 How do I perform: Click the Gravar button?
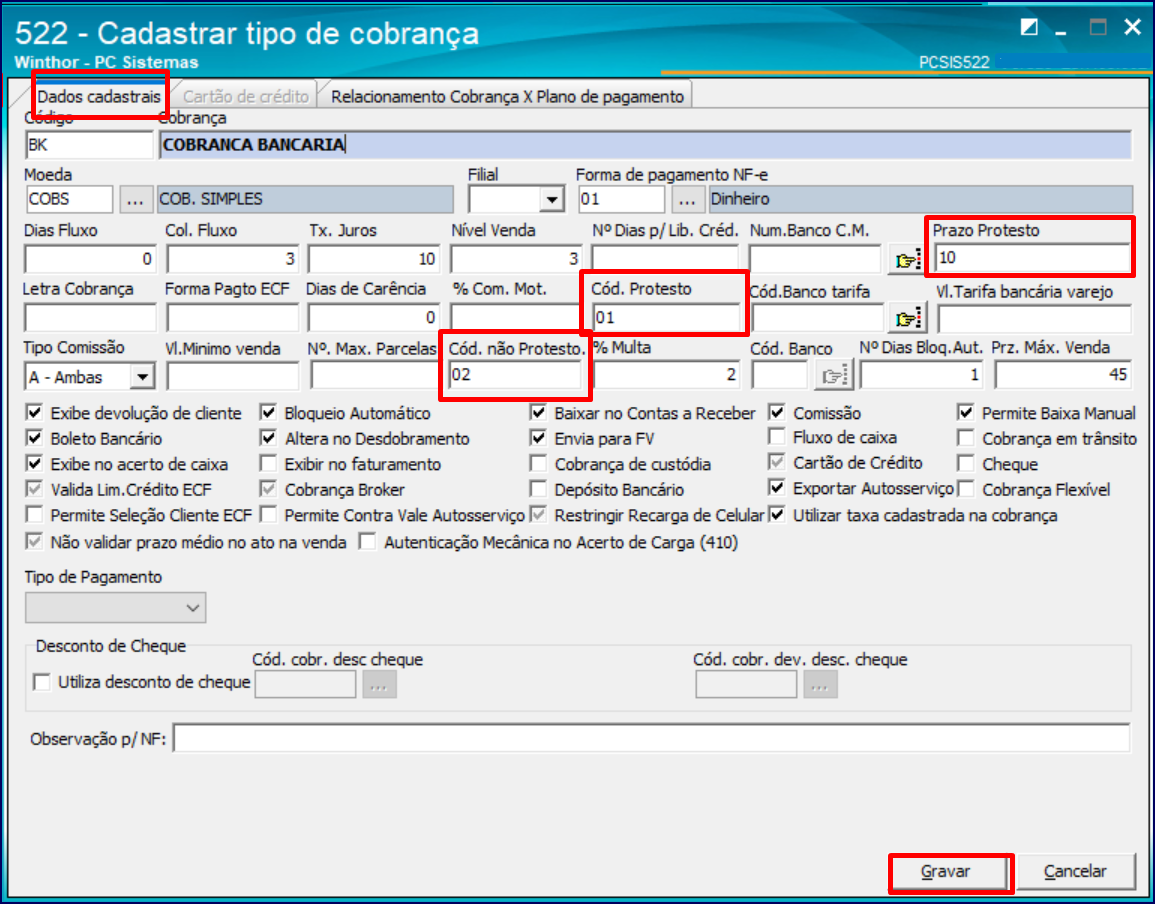(945, 872)
